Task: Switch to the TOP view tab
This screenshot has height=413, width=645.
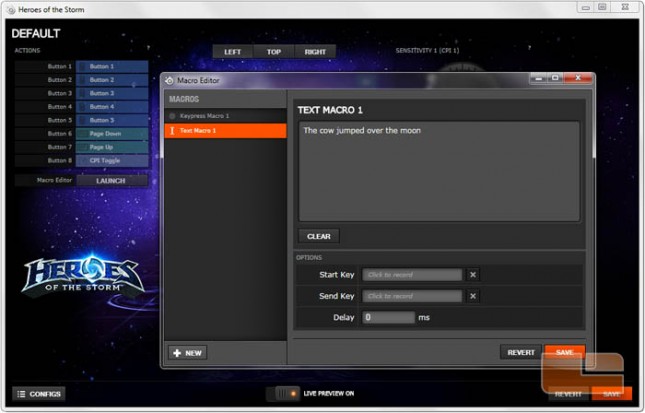Action: click(x=274, y=52)
